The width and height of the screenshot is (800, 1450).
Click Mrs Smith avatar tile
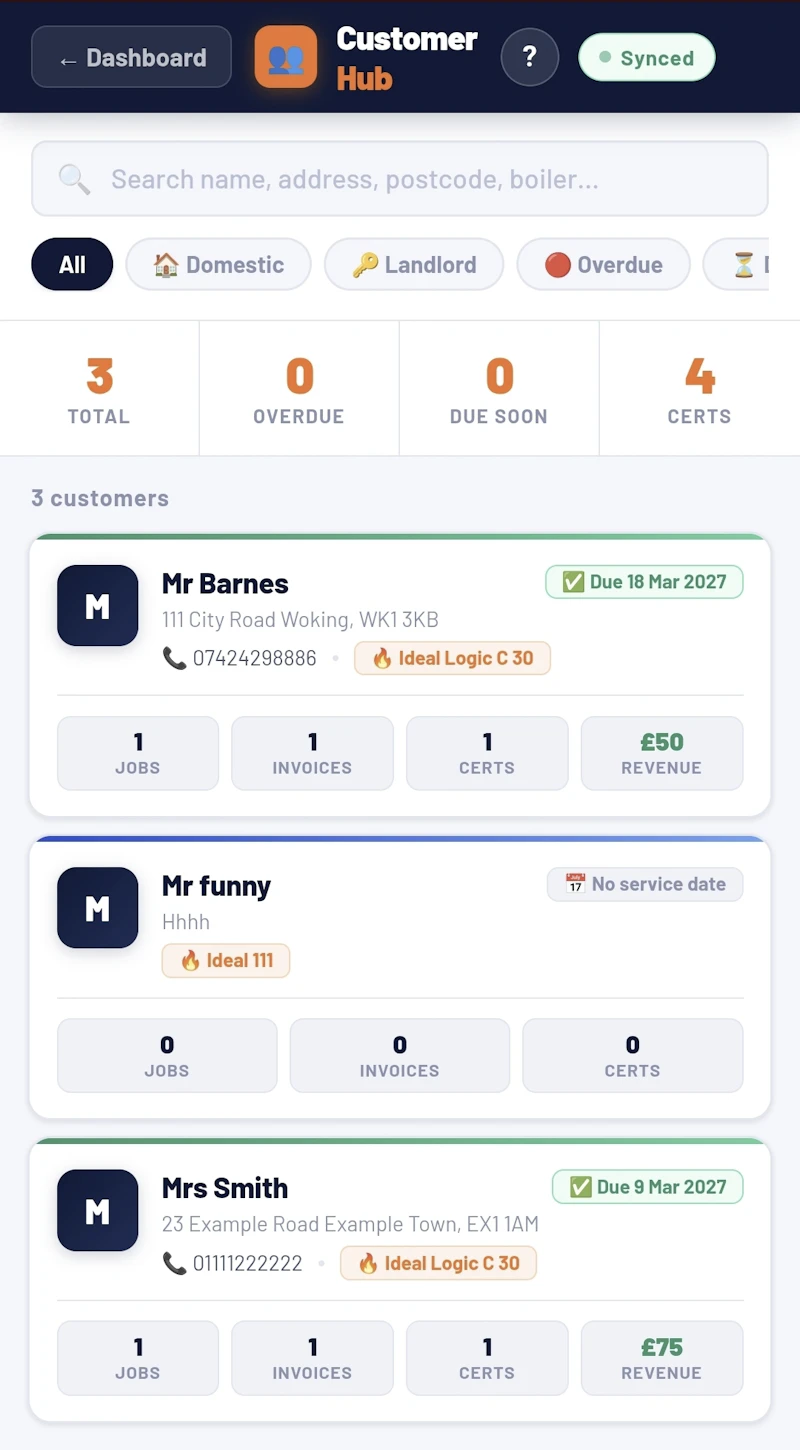coord(98,1210)
